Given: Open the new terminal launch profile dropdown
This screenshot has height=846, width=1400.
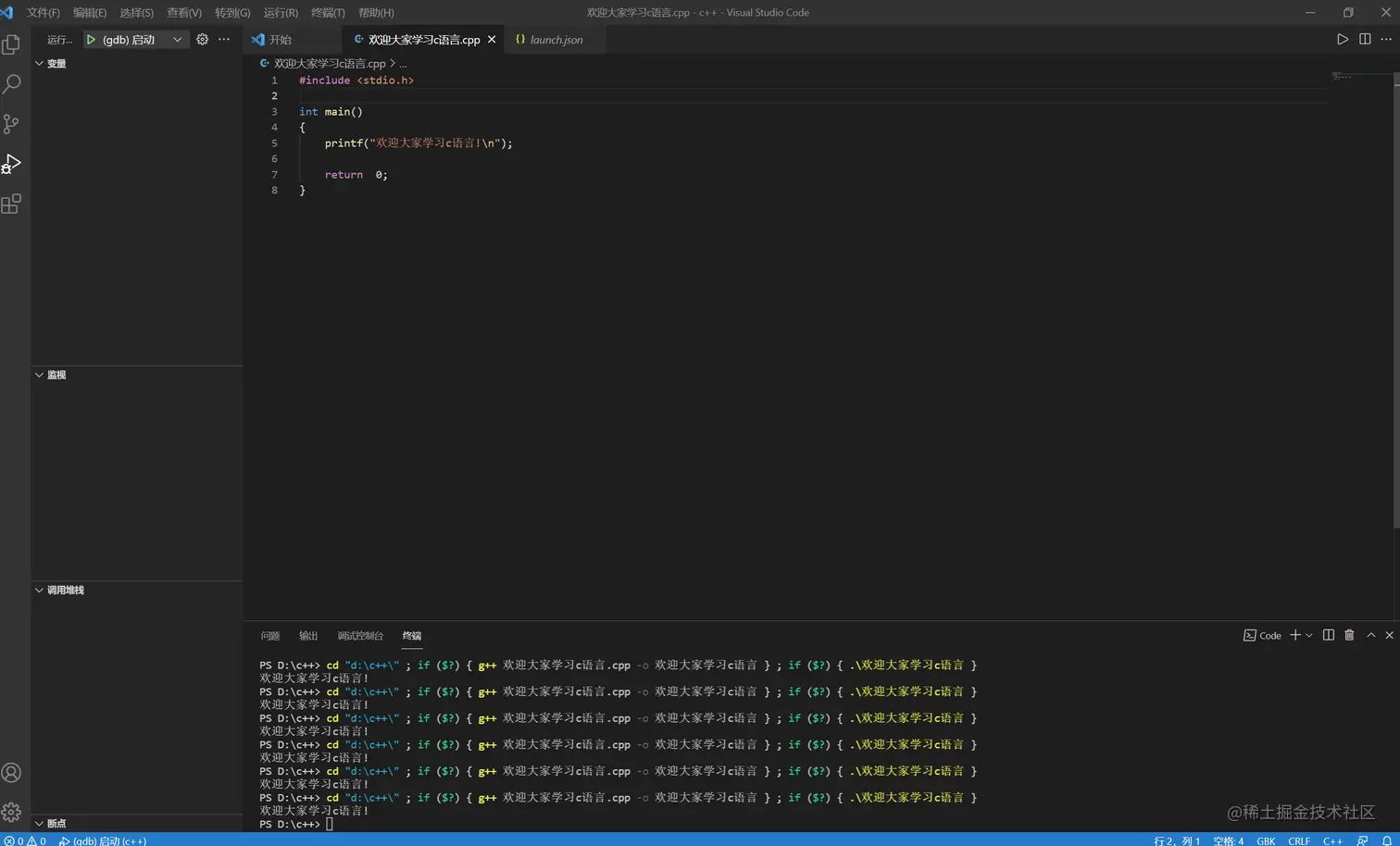Looking at the screenshot, I should [1309, 636].
